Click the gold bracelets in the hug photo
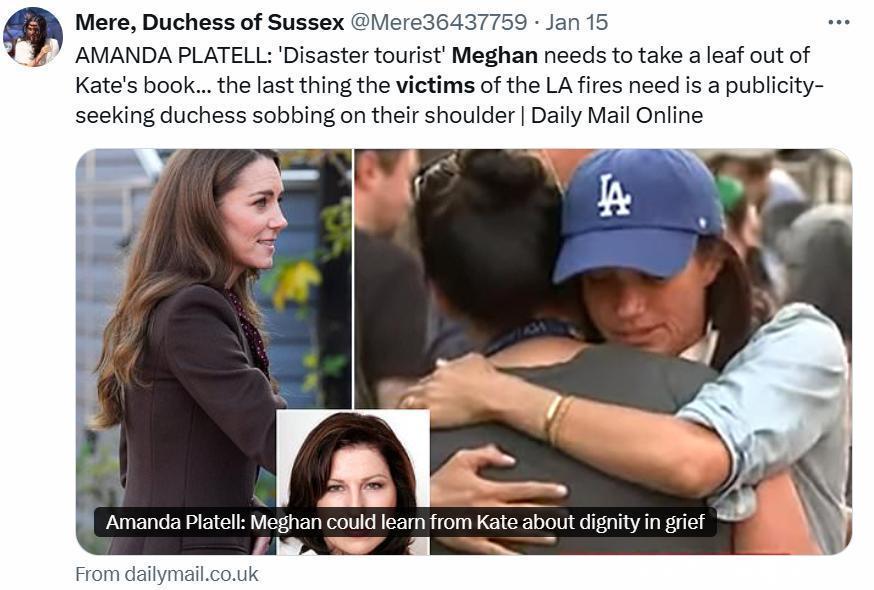The width and height of the screenshot is (874, 590). coord(558,418)
